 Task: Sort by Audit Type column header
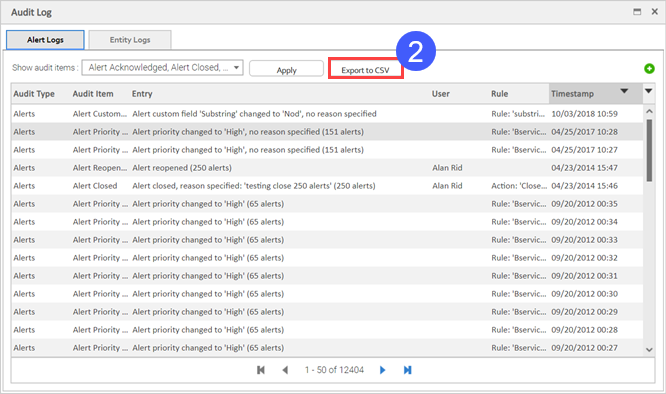[34, 94]
